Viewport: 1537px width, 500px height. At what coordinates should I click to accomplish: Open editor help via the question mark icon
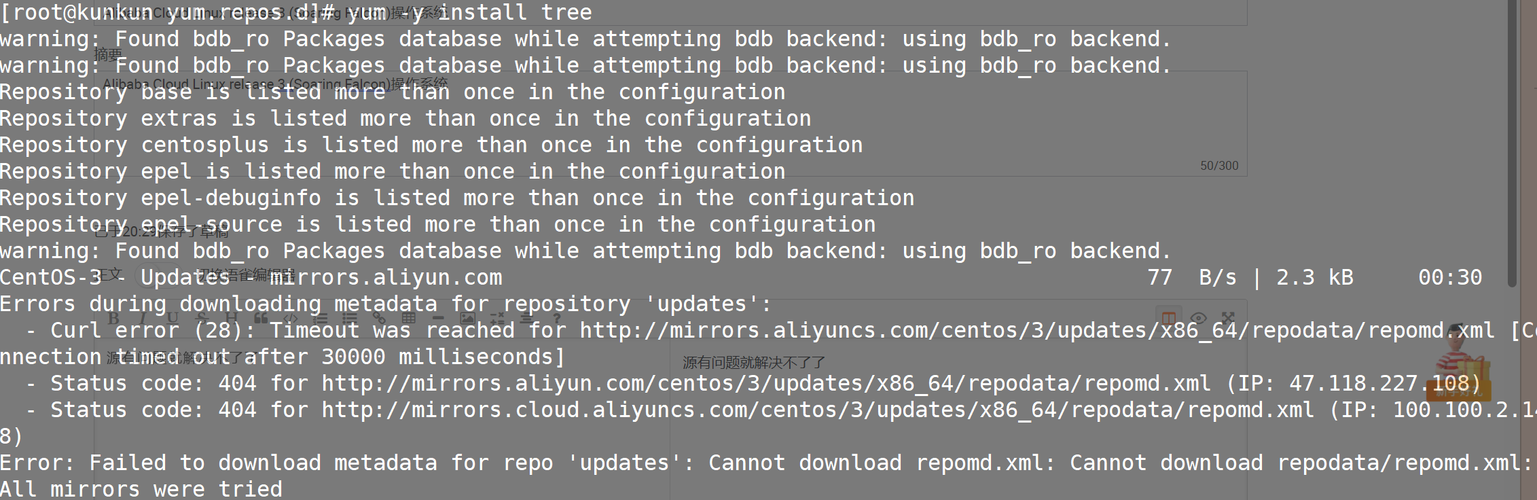(556, 319)
